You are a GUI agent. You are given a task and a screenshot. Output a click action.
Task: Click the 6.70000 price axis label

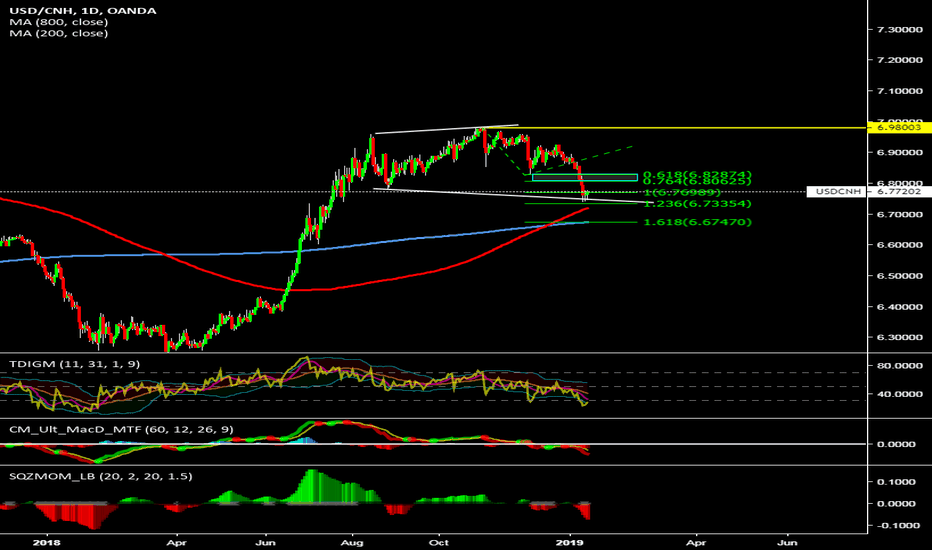[x=900, y=215]
